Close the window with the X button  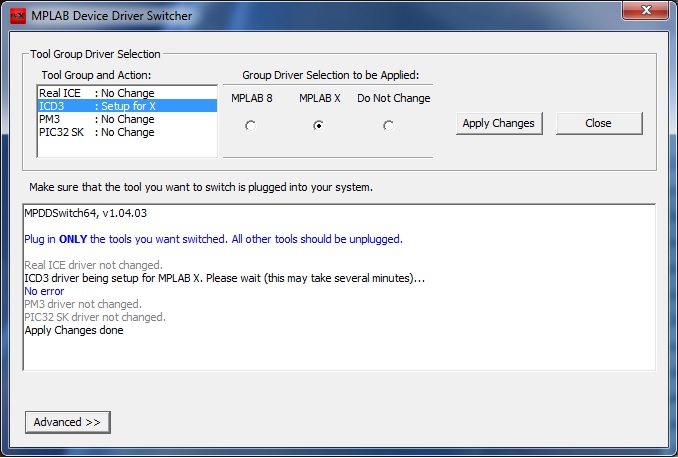(646, 10)
